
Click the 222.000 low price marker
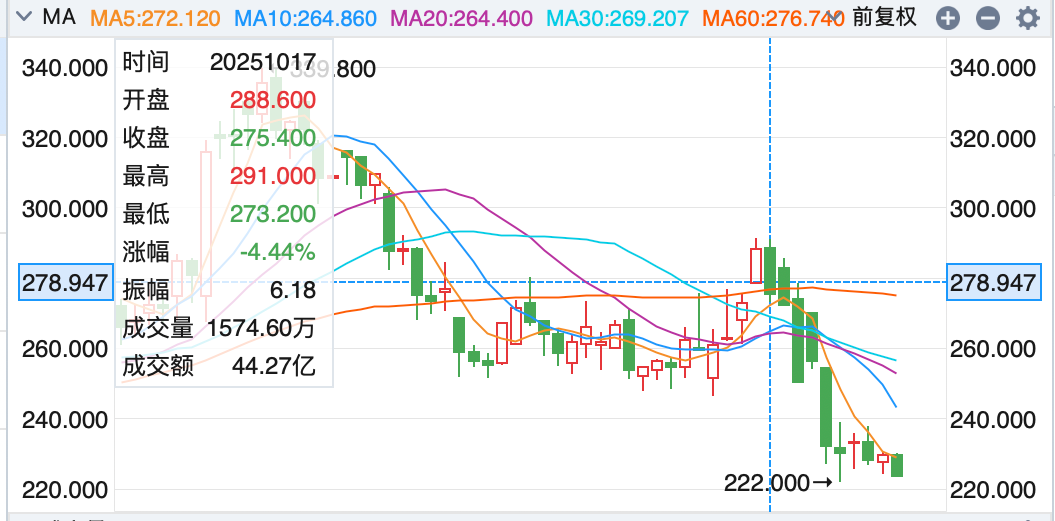[x=778, y=483]
